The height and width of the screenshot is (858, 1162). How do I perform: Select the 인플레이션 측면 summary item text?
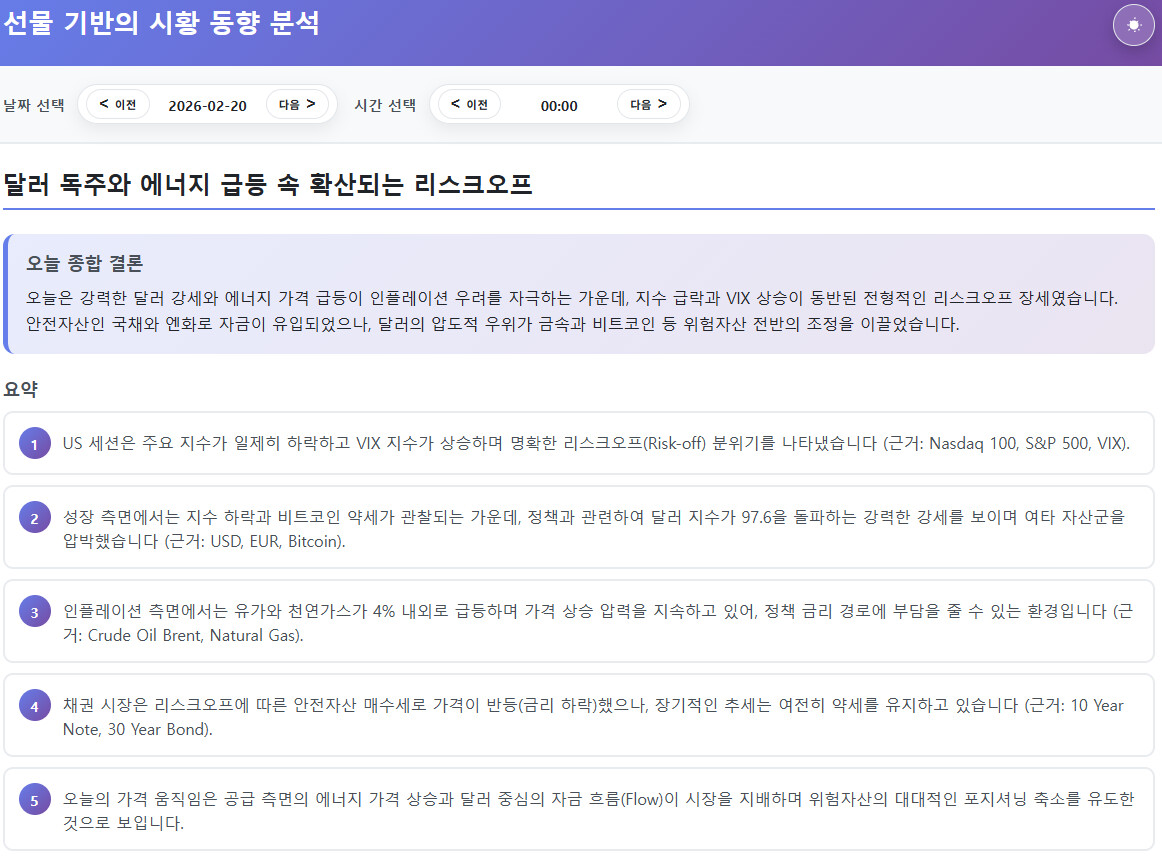590,622
